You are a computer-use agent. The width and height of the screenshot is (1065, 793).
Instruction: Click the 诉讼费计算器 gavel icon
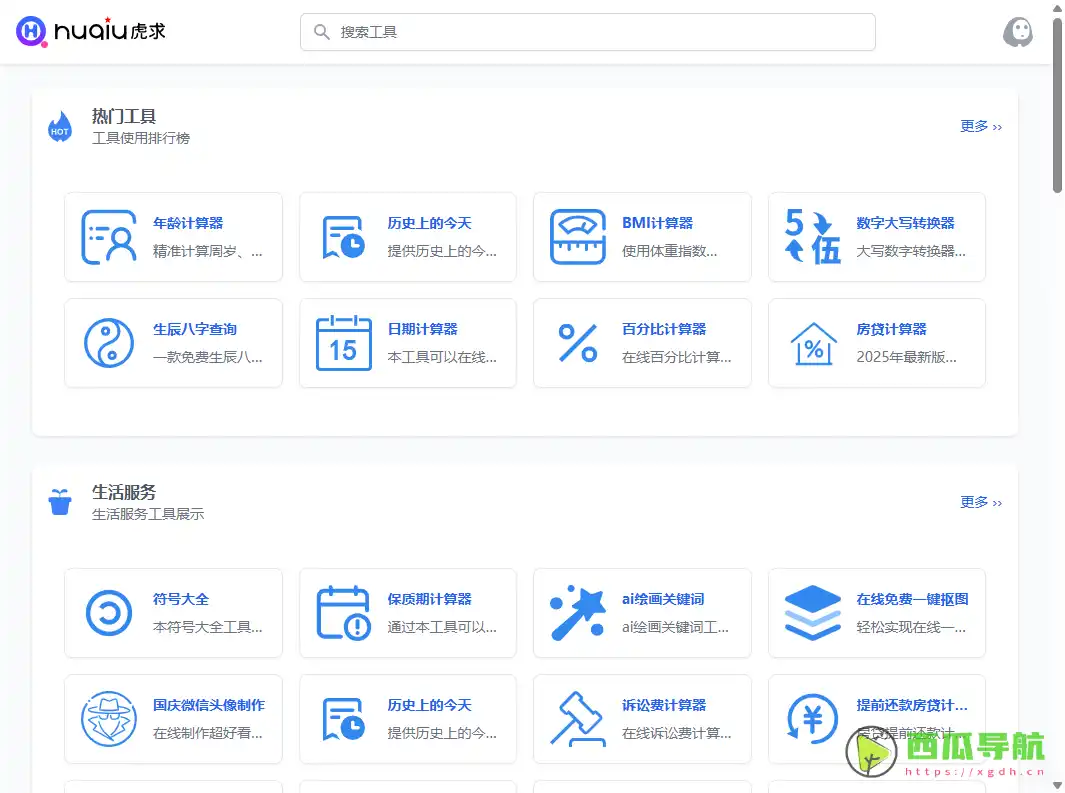[577, 719]
